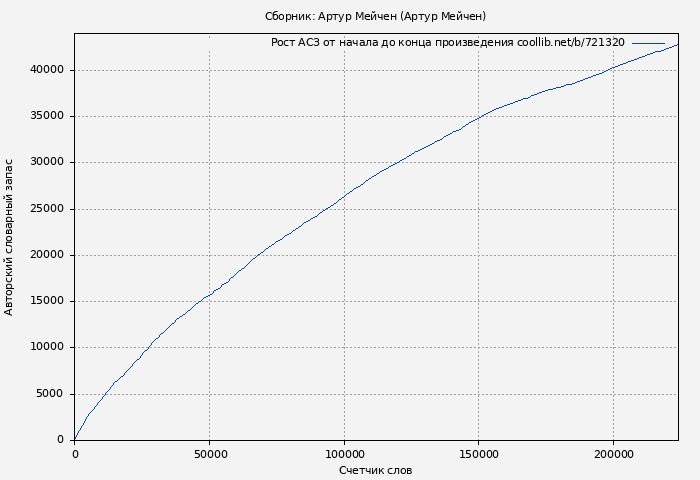Select the x-axis label 'Счетчик слов'
Screen dimensions: 700x480
375,470
